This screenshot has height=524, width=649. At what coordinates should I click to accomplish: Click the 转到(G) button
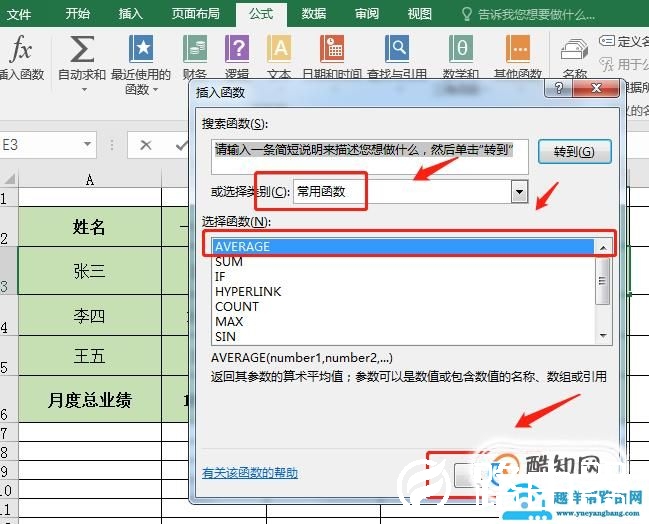pos(574,151)
